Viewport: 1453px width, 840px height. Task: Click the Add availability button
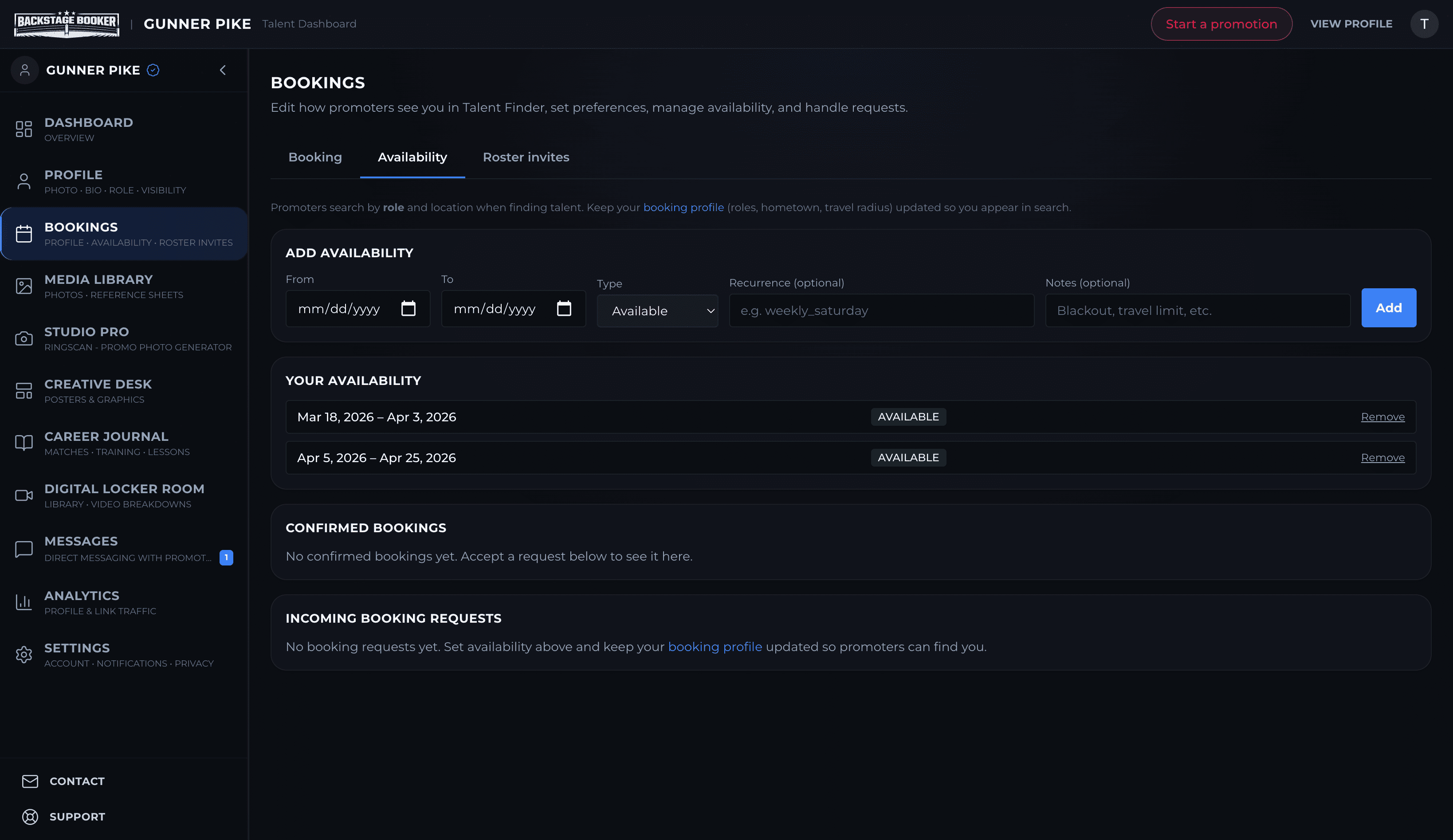1388,308
